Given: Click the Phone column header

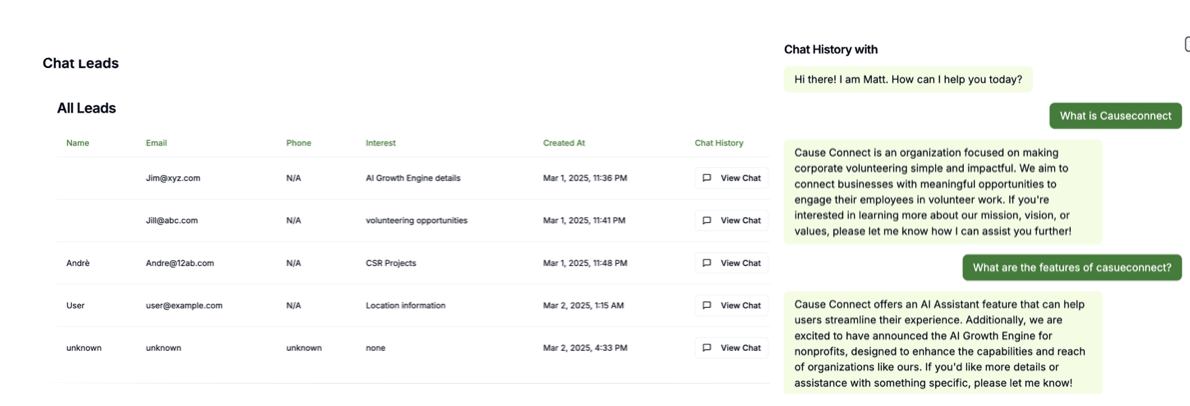Looking at the screenshot, I should 298,143.
